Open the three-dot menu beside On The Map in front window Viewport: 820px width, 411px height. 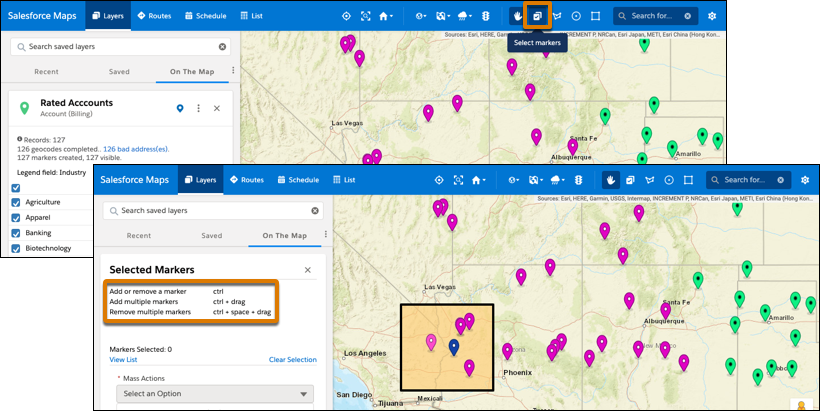(326, 234)
